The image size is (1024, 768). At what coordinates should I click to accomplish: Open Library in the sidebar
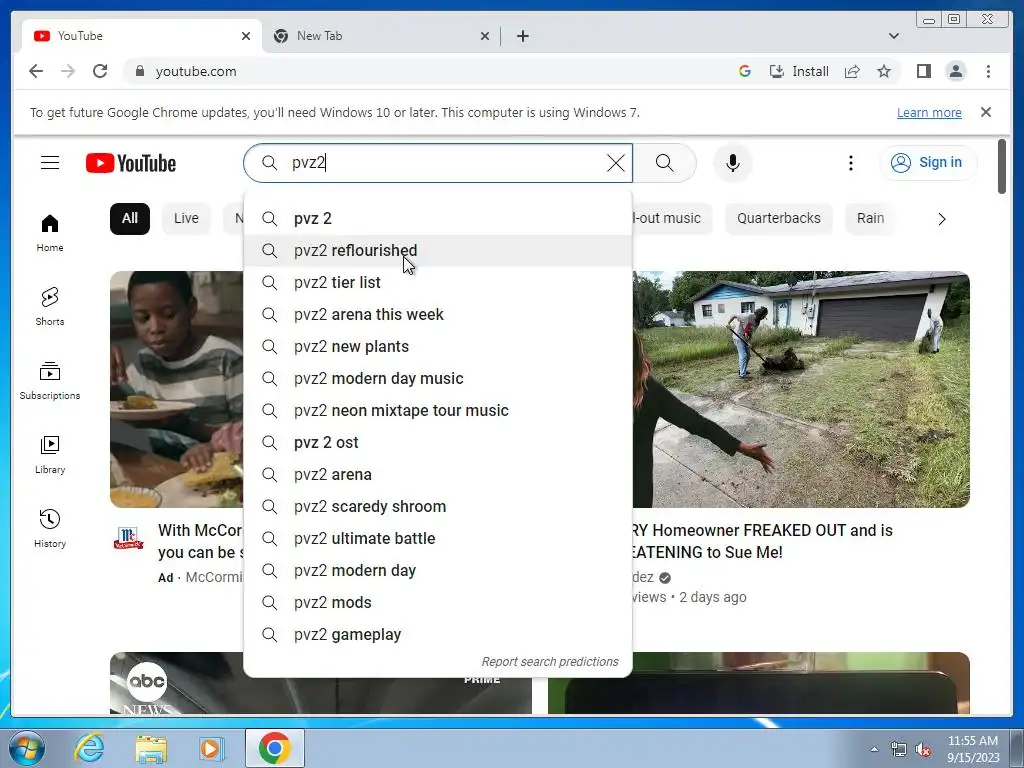[x=50, y=455]
